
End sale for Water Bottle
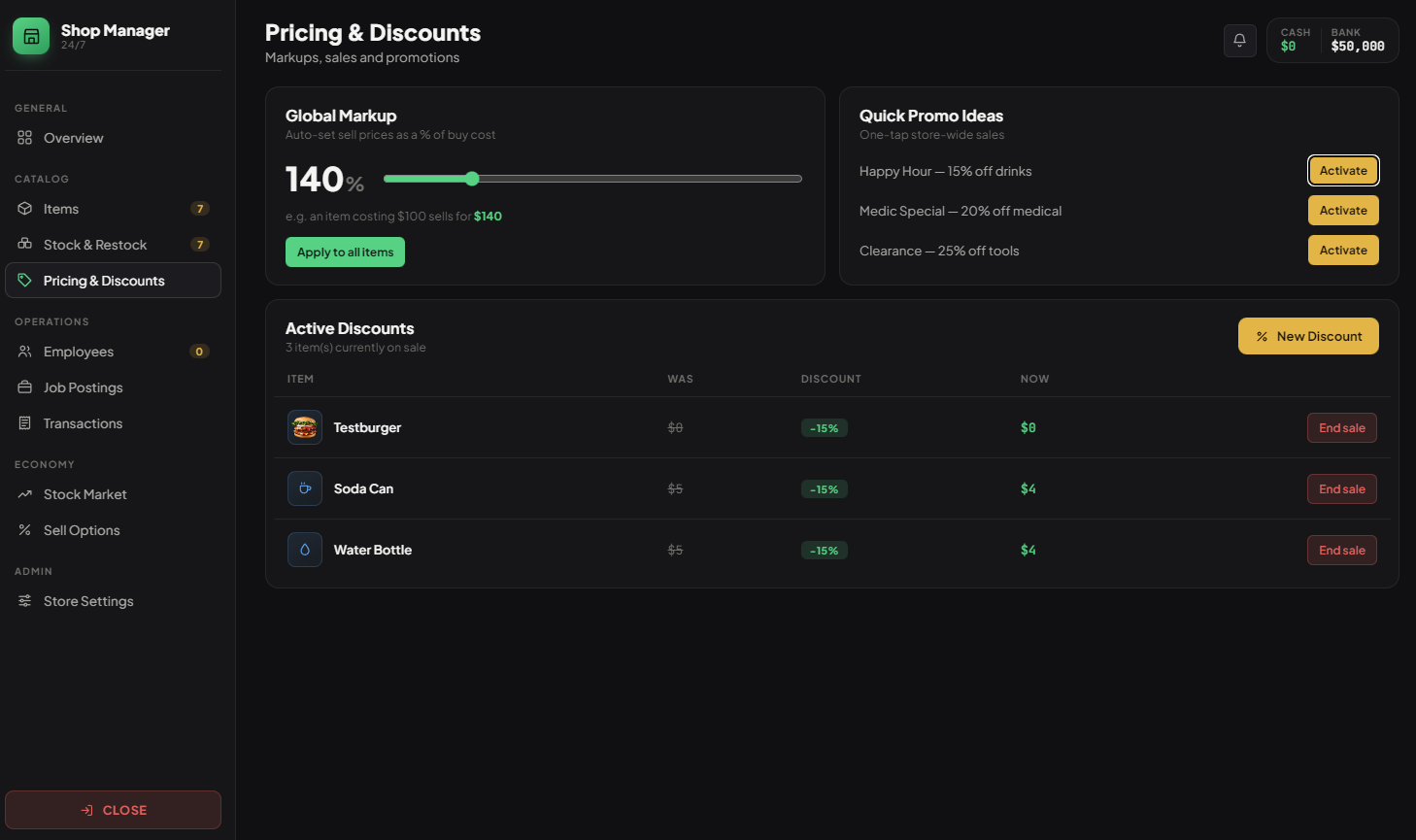[1342, 550]
